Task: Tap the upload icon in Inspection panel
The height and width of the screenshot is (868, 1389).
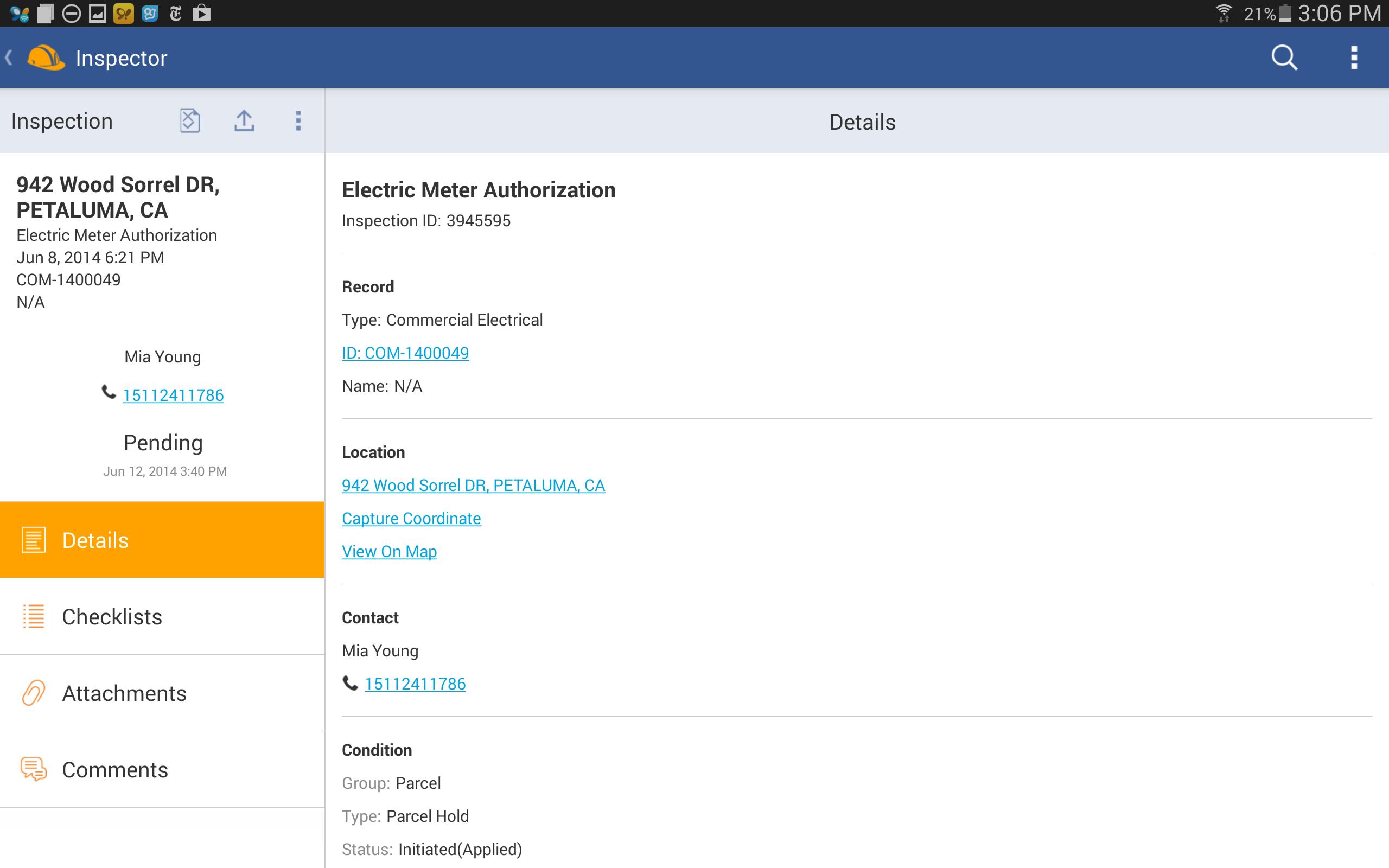Action: 244,120
